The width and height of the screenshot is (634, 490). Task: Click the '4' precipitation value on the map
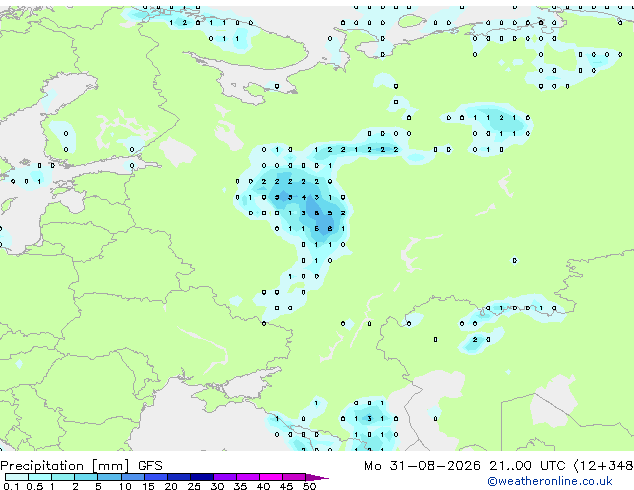point(304,197)
